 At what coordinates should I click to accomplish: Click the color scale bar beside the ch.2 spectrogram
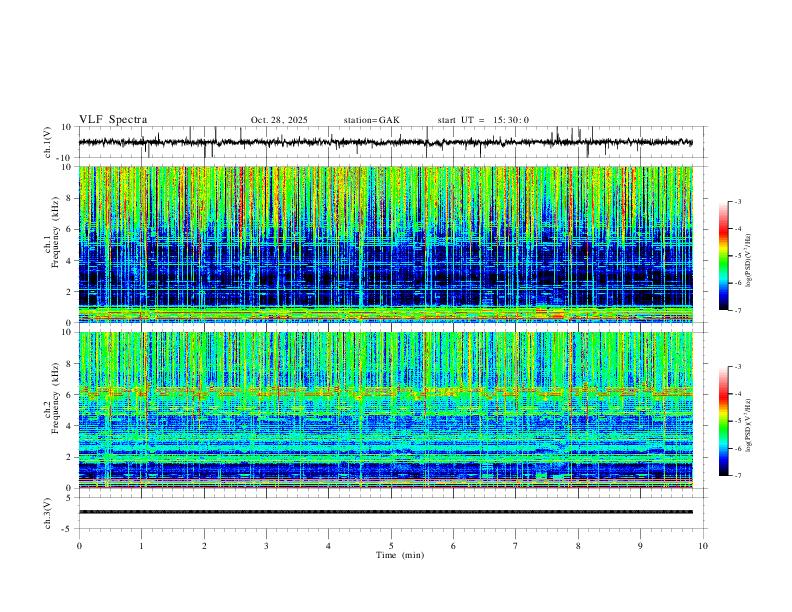tap(723, 421)
